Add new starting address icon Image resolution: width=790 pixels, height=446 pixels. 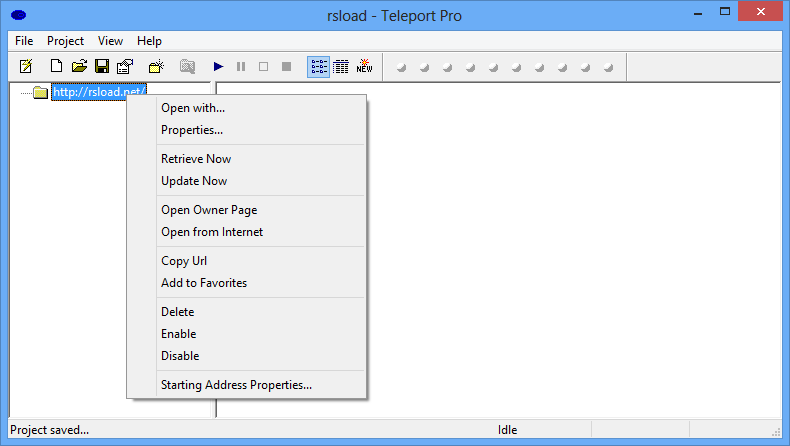point(157,67)
